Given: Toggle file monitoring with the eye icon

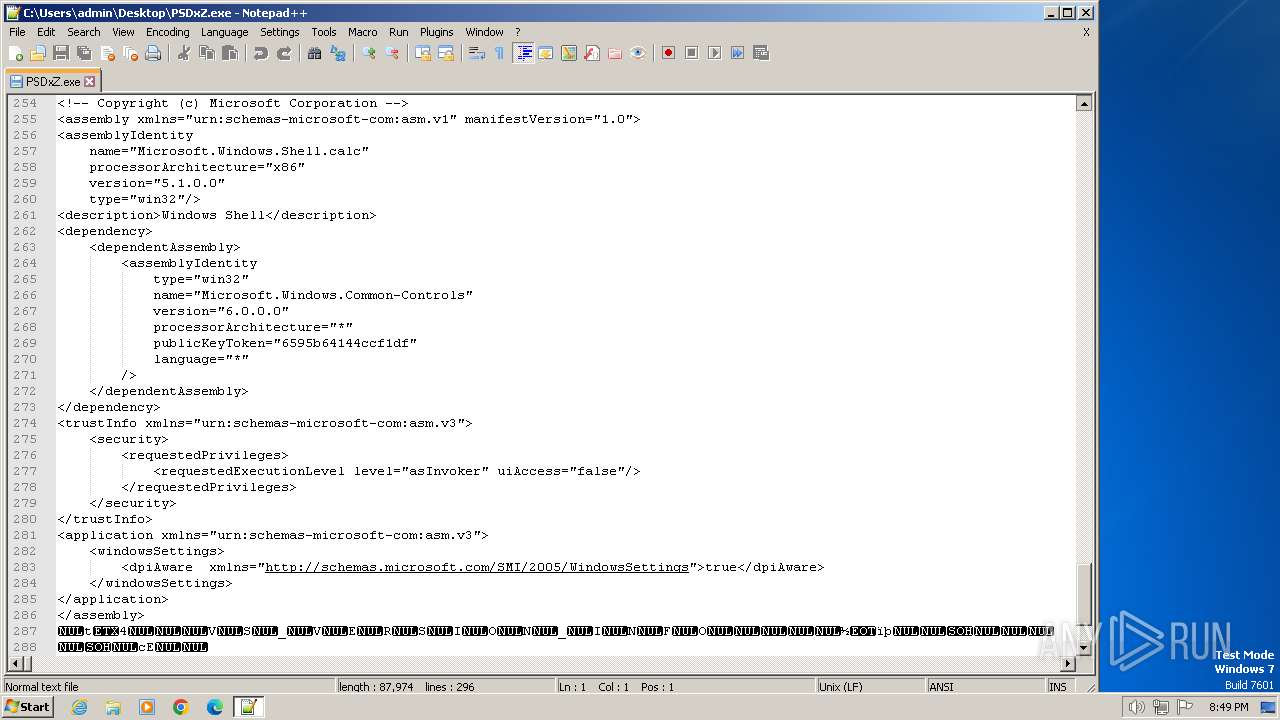Looking at the screenshot, I should tap(637, 53).
